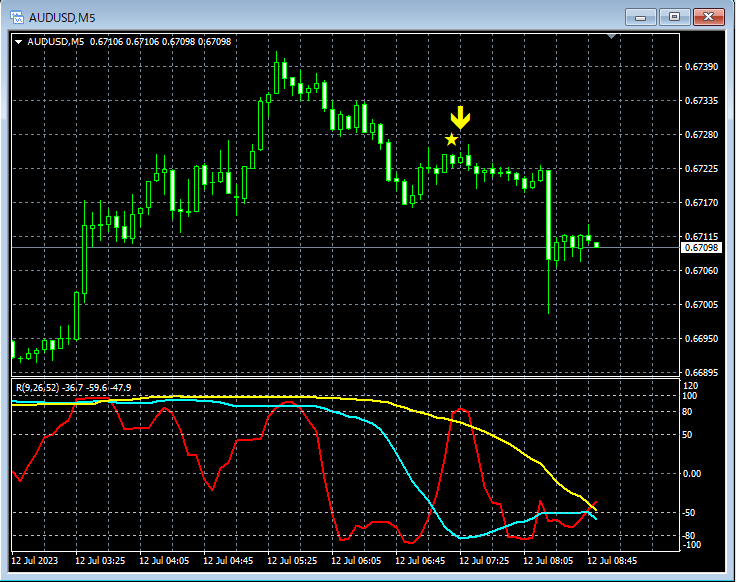Click the chart shift marker triangle at top
This screenshot has height=582, width=737.
tap(612, 36)
